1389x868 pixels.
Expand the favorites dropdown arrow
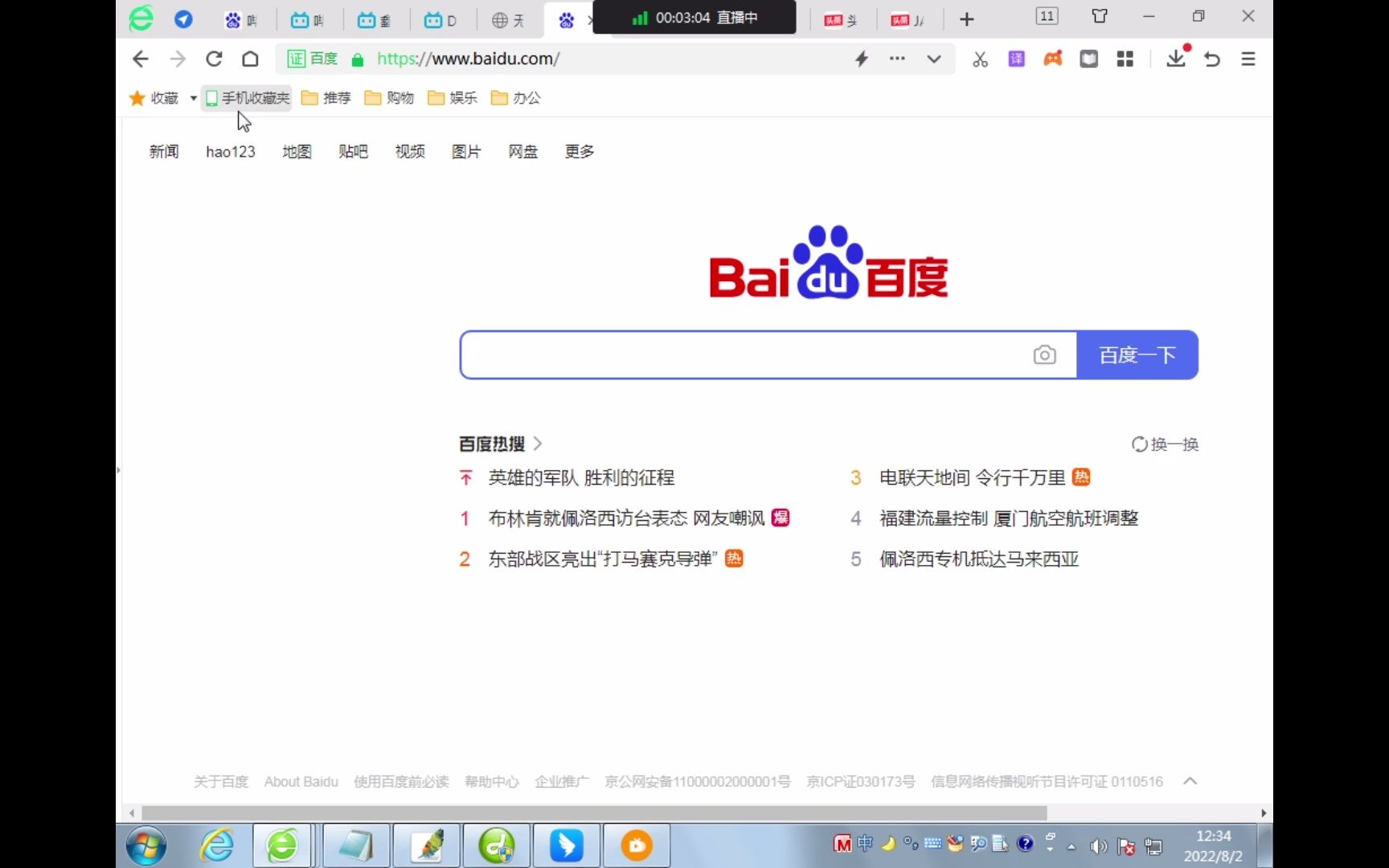pos(193,98)
